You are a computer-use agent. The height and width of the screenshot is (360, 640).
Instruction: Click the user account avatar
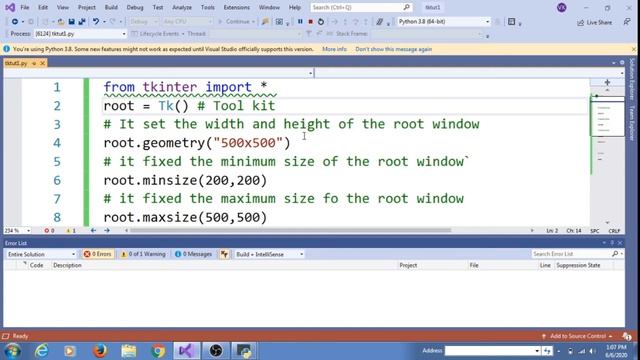point(562,7)
